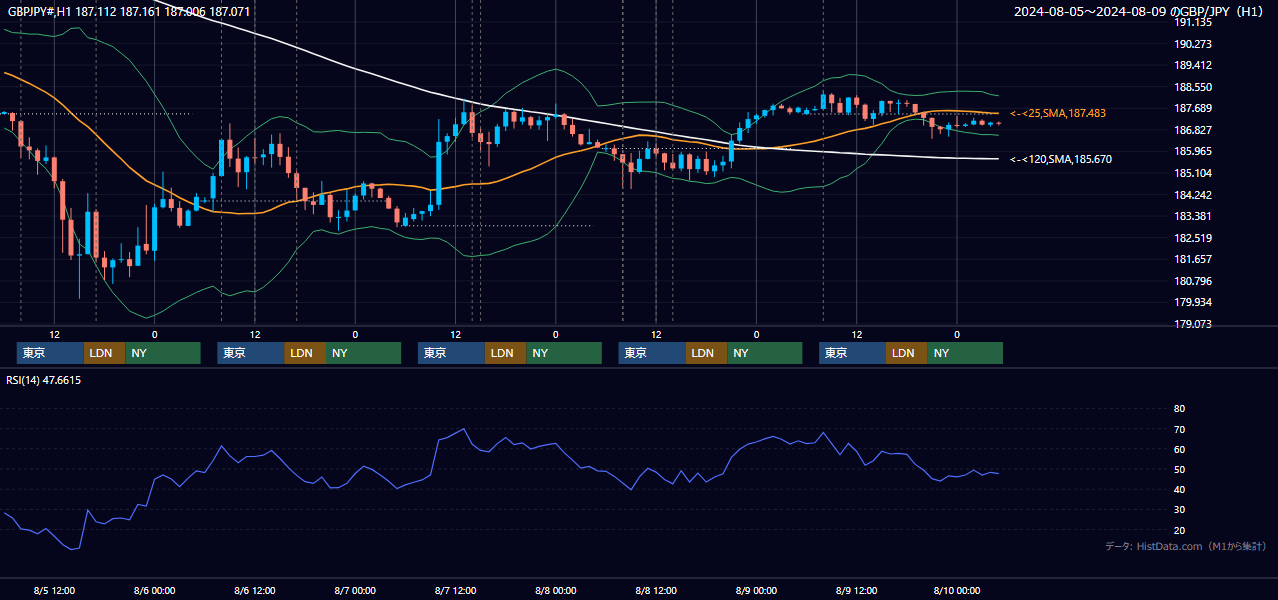This screenshot has height=600, width=1278.
Task: Click the 190.273 price axis label
Action: pos(1192,44)
